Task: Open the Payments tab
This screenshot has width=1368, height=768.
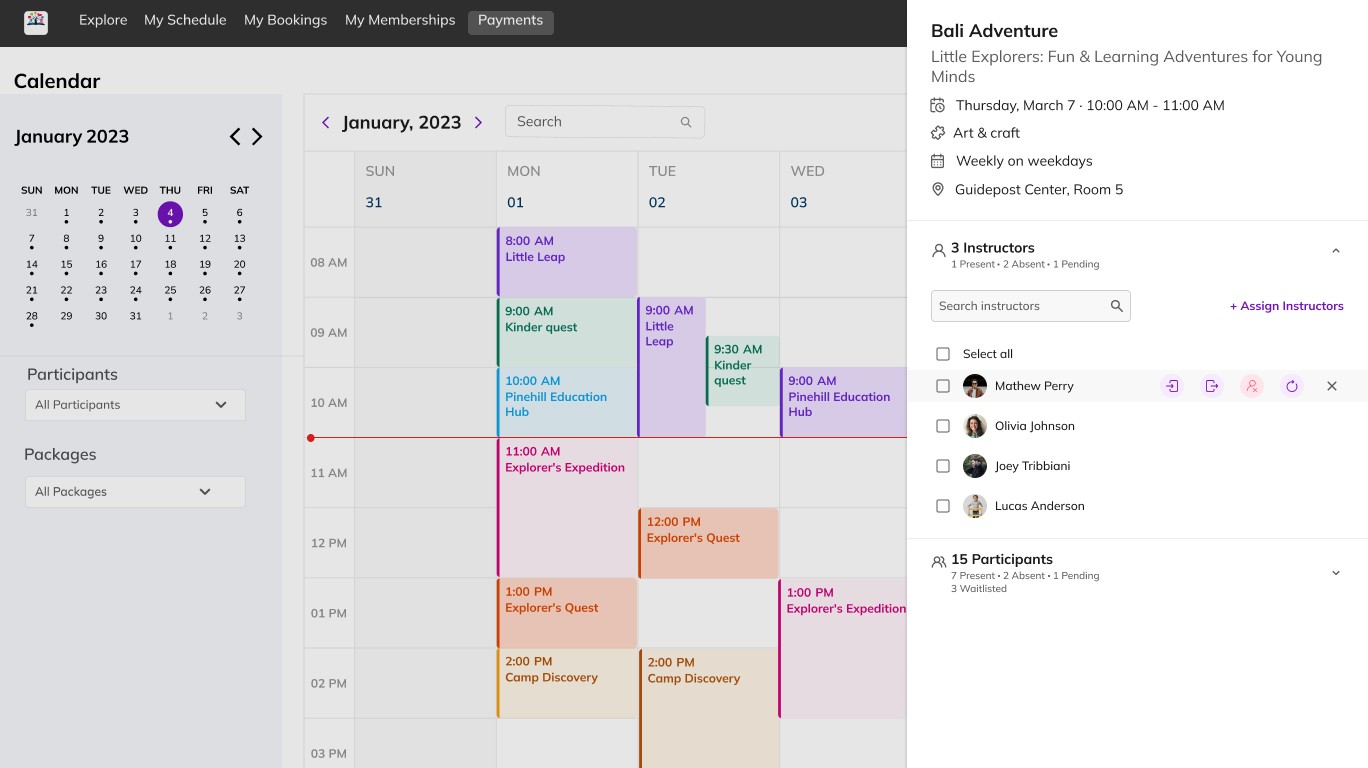Action: tap(511, 22)
